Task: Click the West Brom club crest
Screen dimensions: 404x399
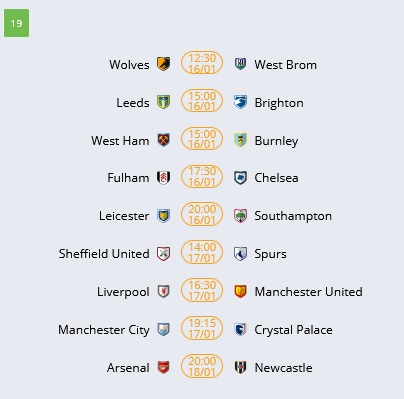Action: [x=240, y=64]
